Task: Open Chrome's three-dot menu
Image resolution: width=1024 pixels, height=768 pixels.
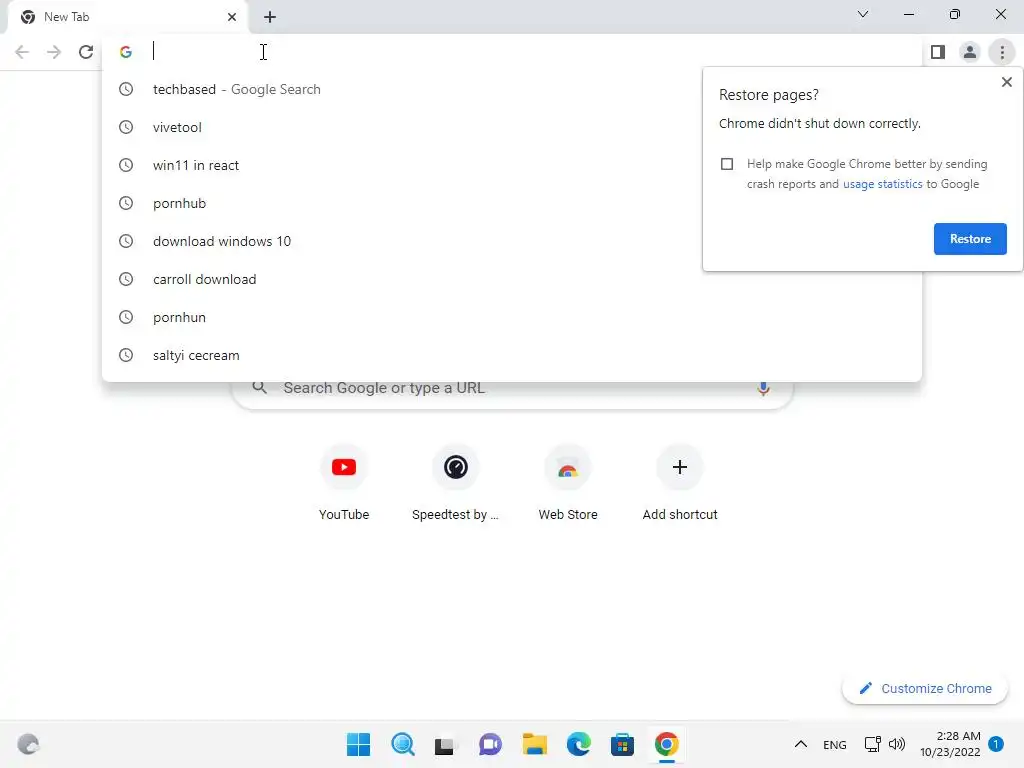Action: point(1002,52)
